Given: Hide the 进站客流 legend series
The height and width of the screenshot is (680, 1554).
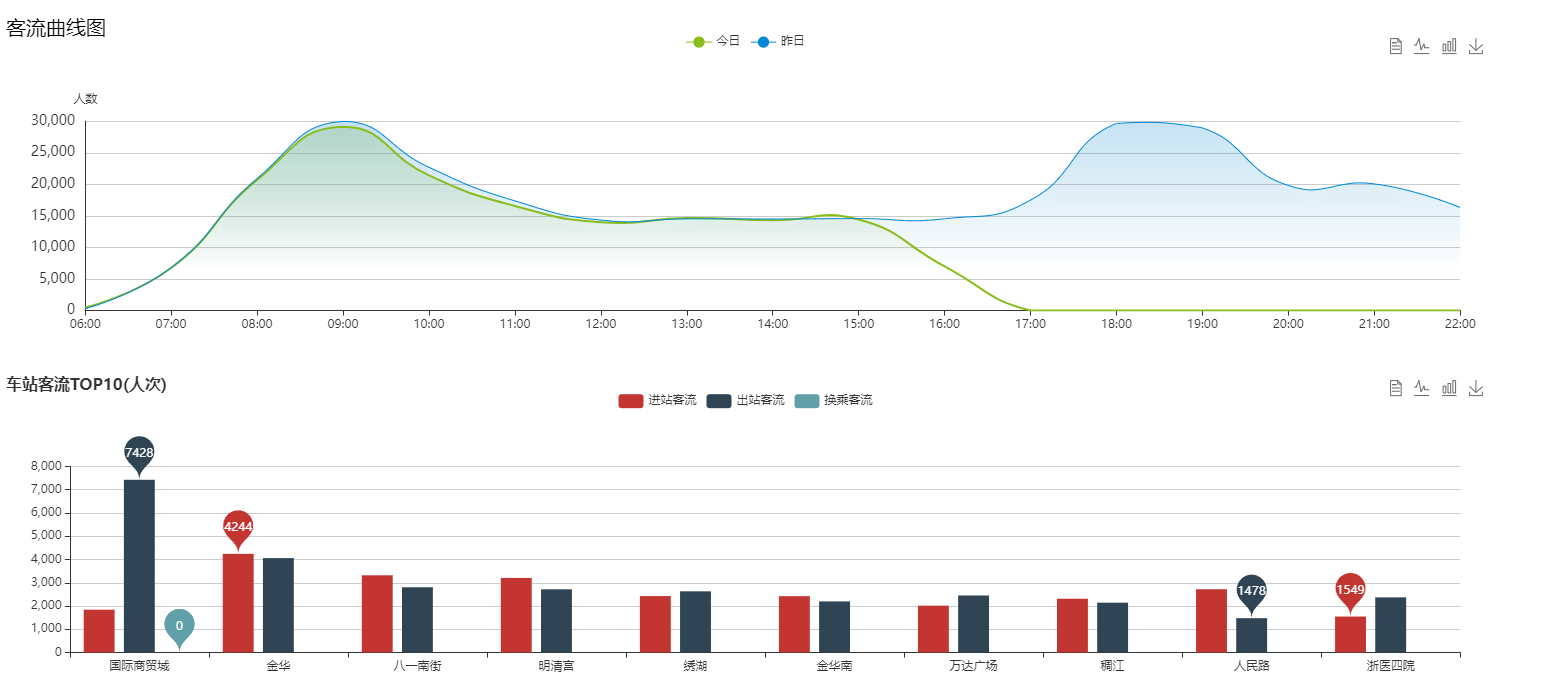Looking at the screenshot, I should click(x=657, y=400).
